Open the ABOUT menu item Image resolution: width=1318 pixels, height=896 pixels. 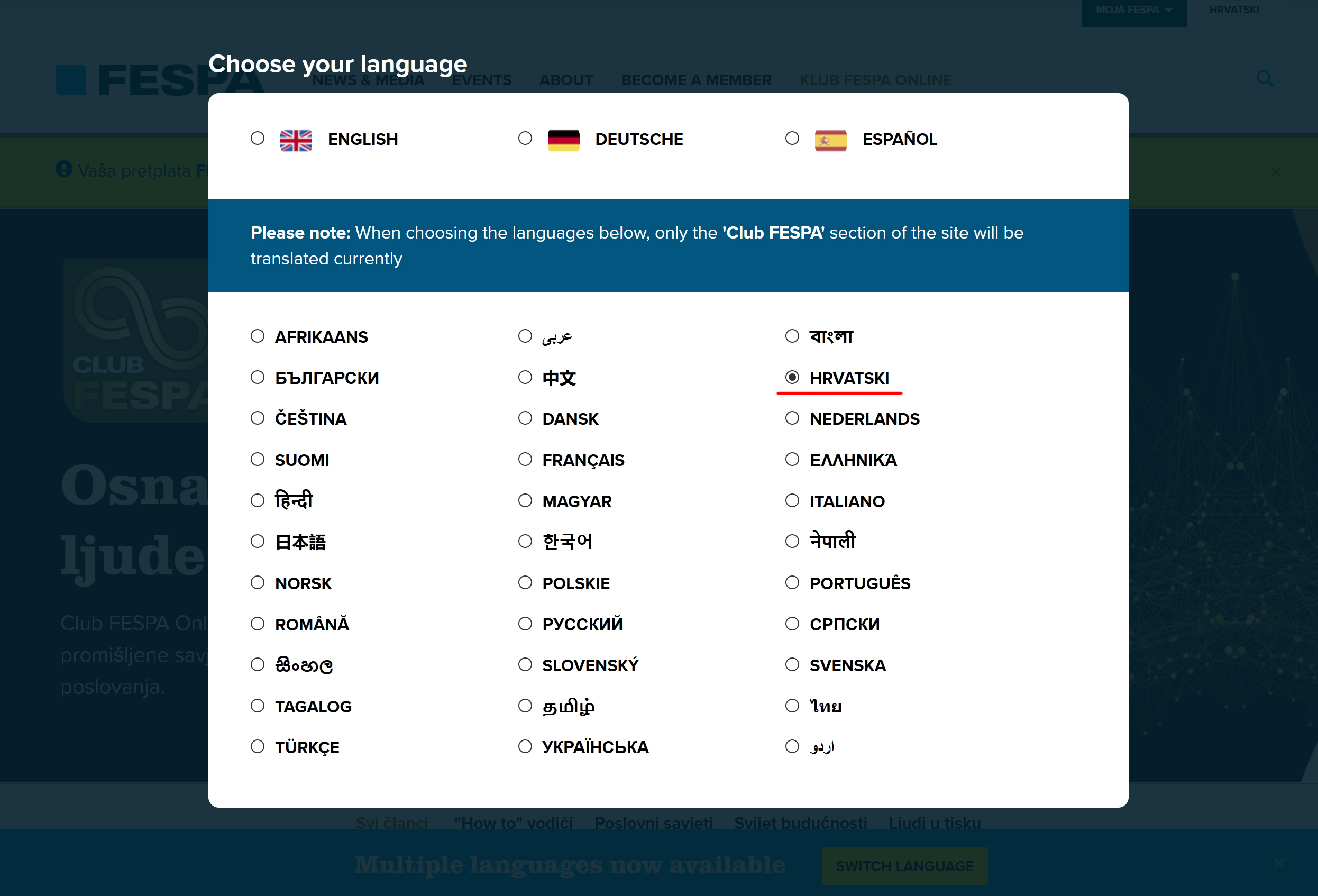pos(566,80)
